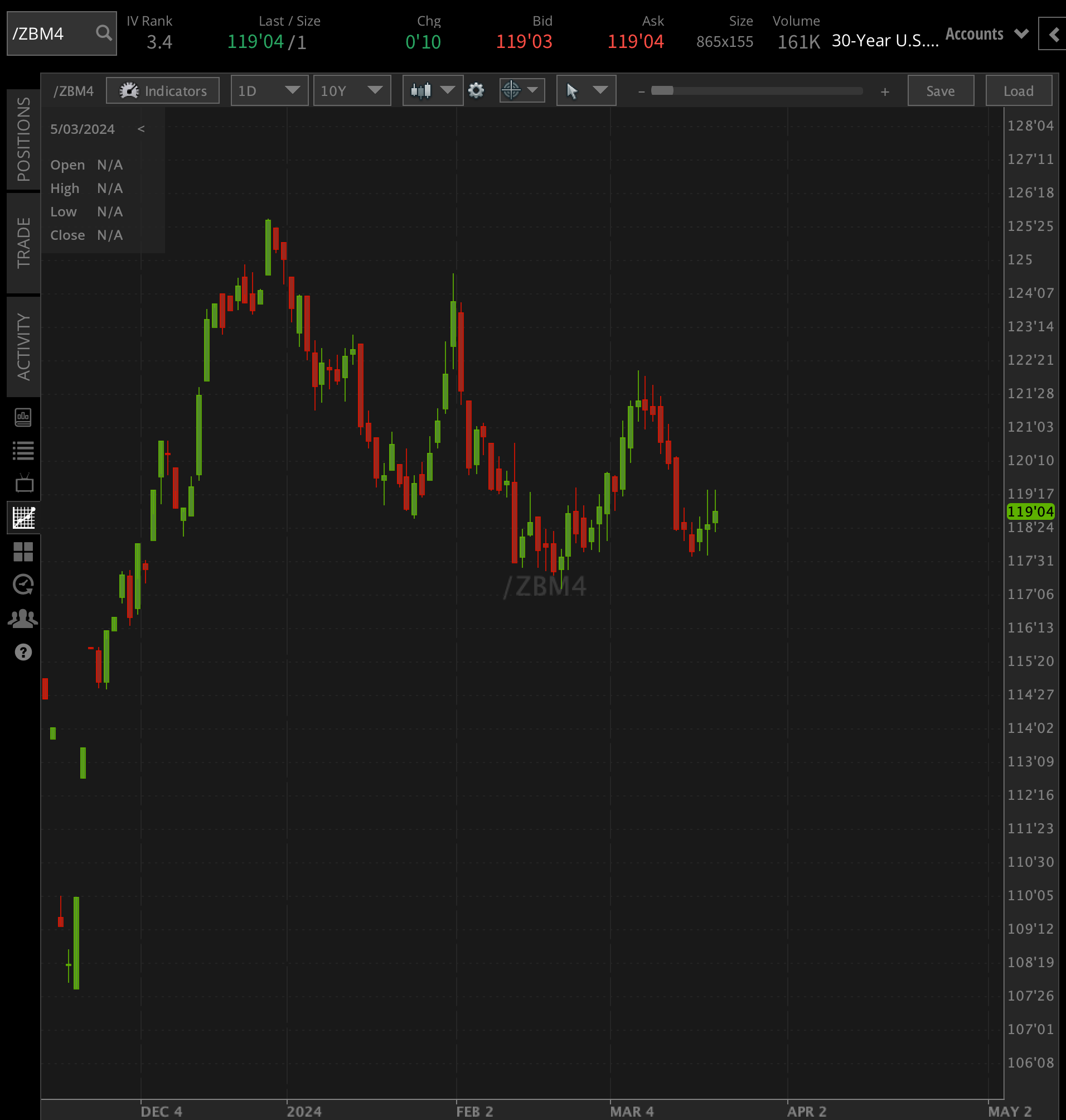Click the history clock sidebar icon
The width and height of the screenshot is (1066, 1120).
coord(23,585)
